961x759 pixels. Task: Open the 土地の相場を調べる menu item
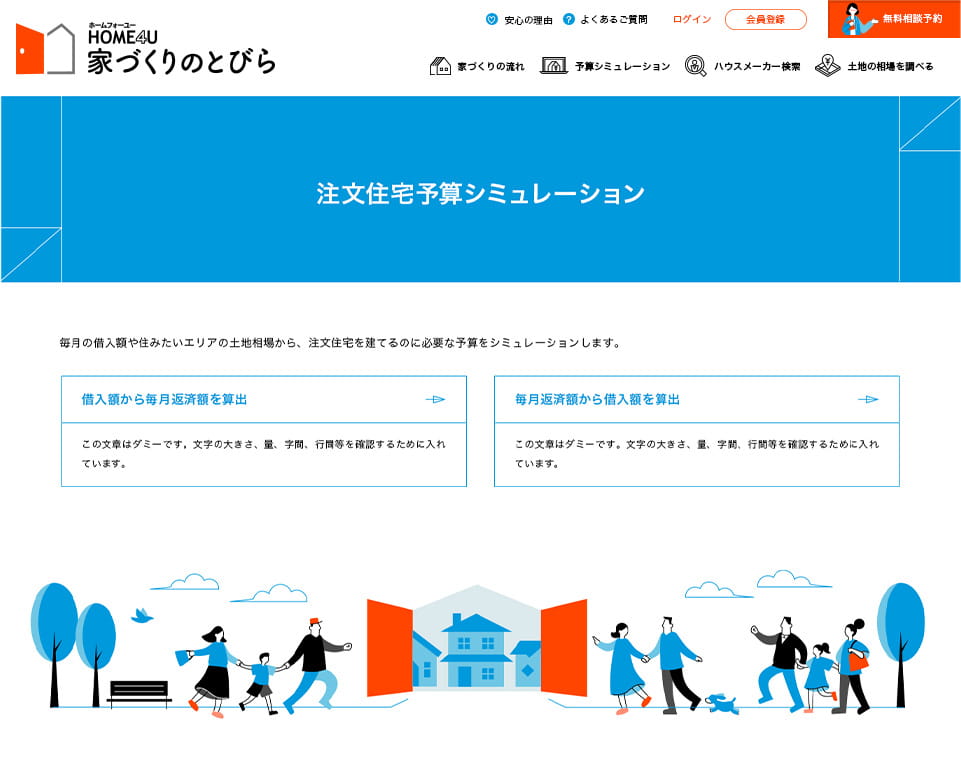click(891, 66)
